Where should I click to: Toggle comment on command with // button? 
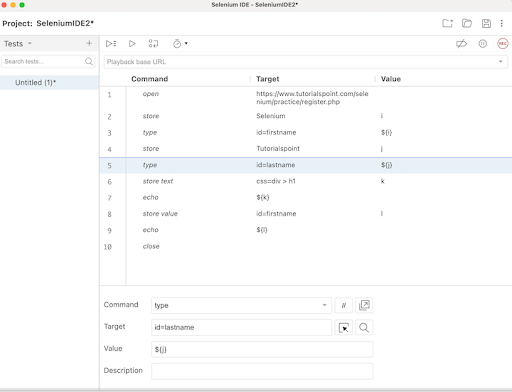pyautogui.click(x=343, y=305)
